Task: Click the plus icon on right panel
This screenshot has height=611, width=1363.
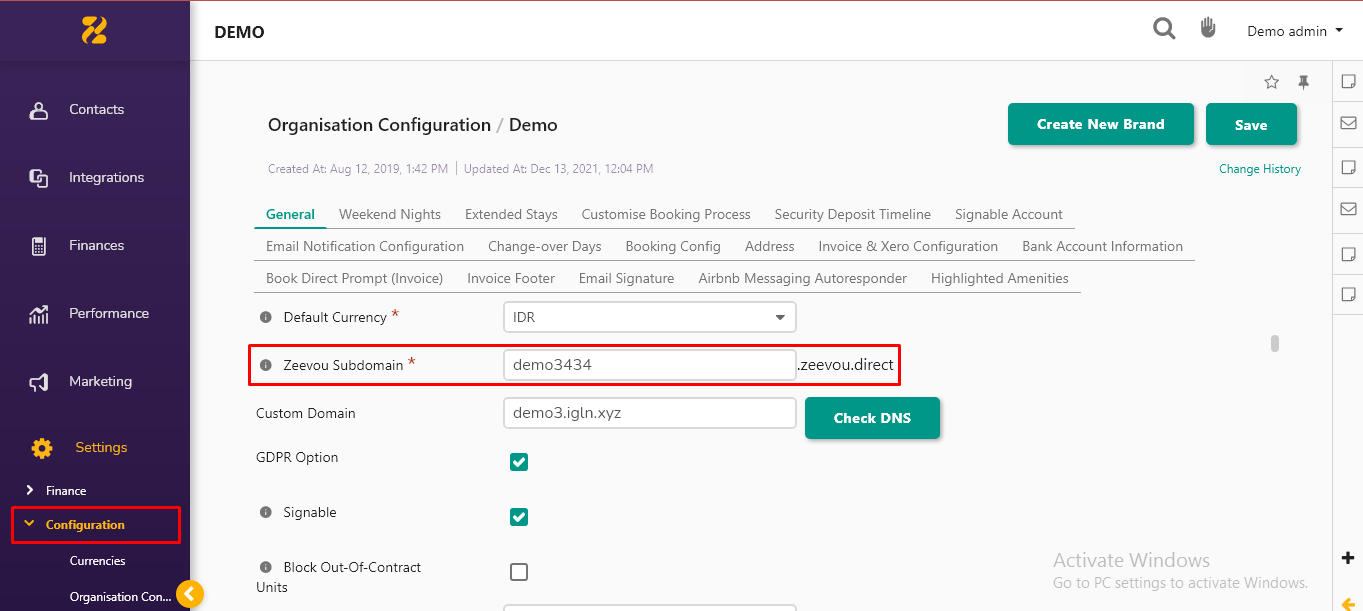Action: coord(1348,558)
